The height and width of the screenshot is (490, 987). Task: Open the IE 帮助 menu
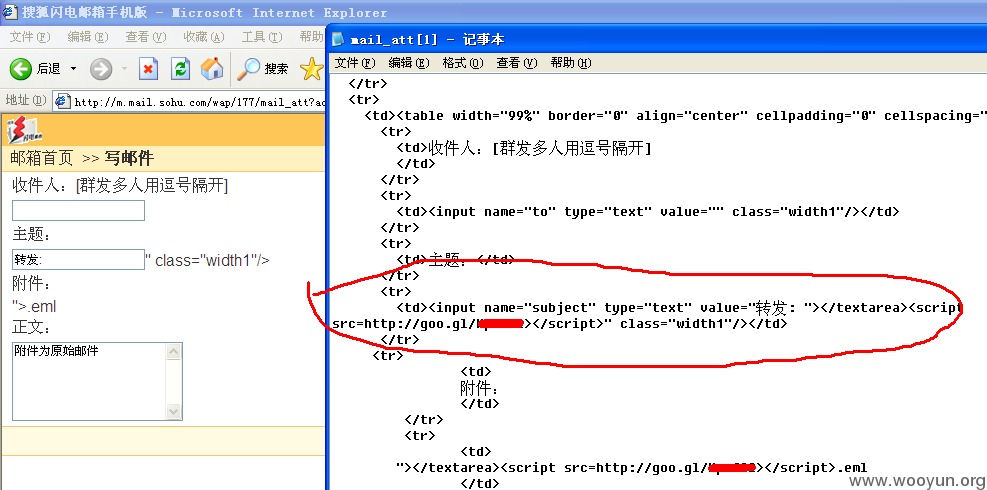[x=312, y=37]
